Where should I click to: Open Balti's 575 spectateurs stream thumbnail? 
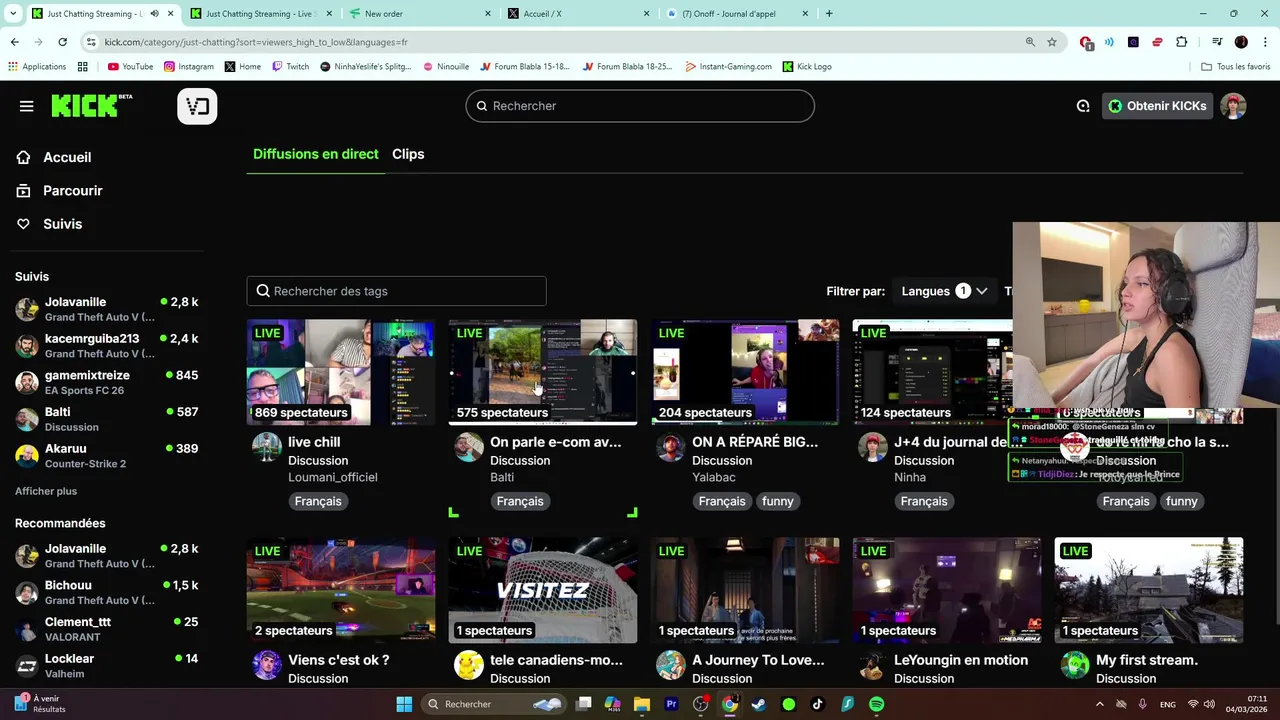point(543,372)
